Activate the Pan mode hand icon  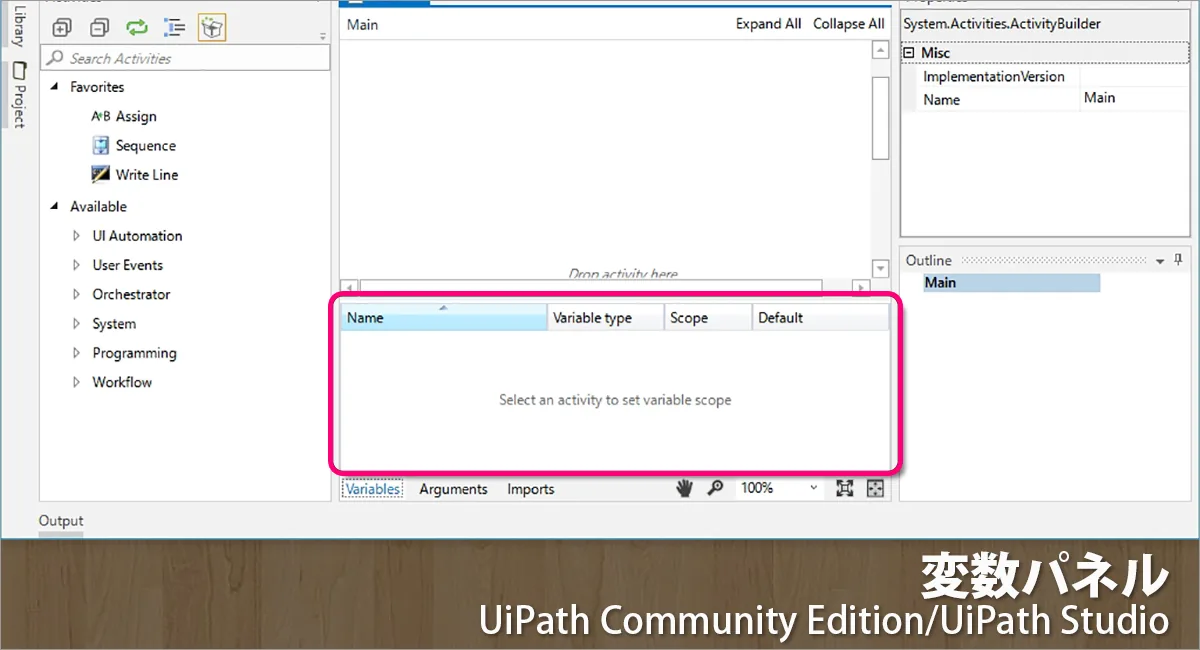[x=684, y=488]
